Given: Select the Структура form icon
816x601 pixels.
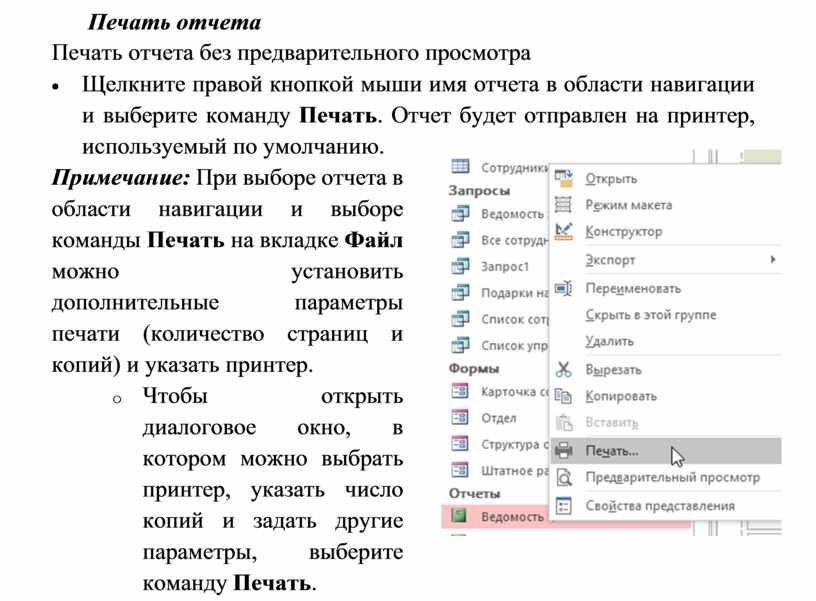Looking at the screenshot, I should coord(460,444).
